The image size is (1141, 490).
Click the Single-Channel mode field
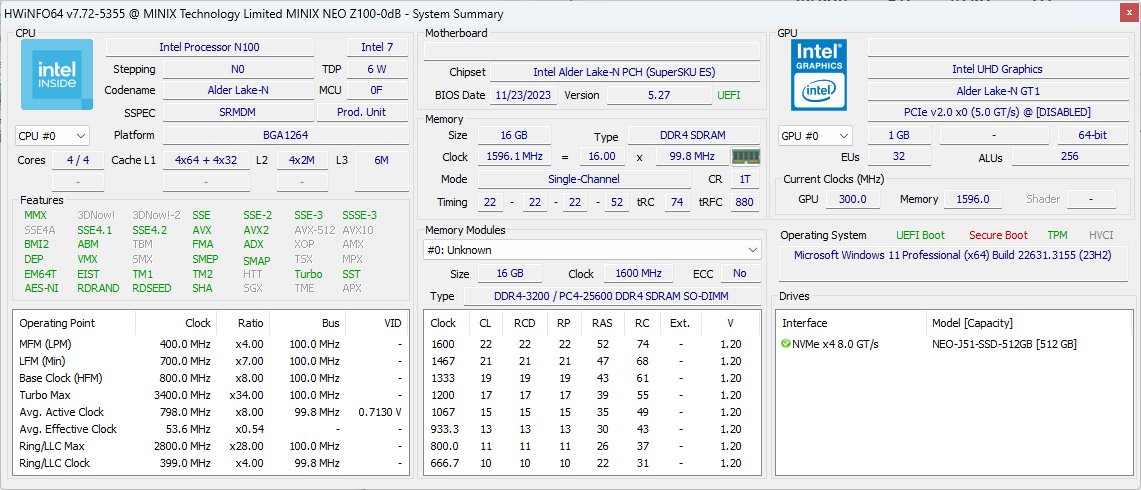point(584,179)
